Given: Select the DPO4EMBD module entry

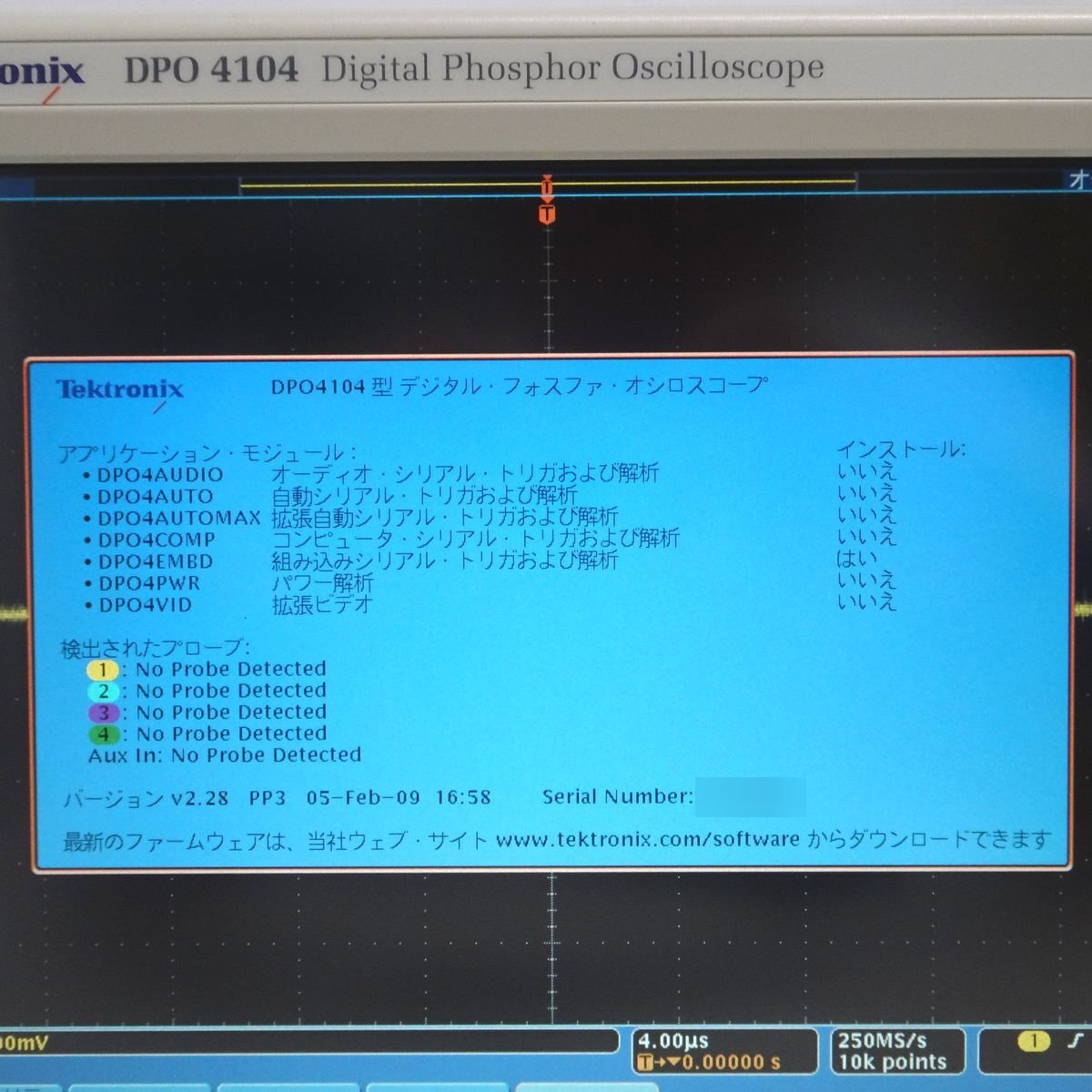Looking at the screenshot, I should [x=156, y=561].
